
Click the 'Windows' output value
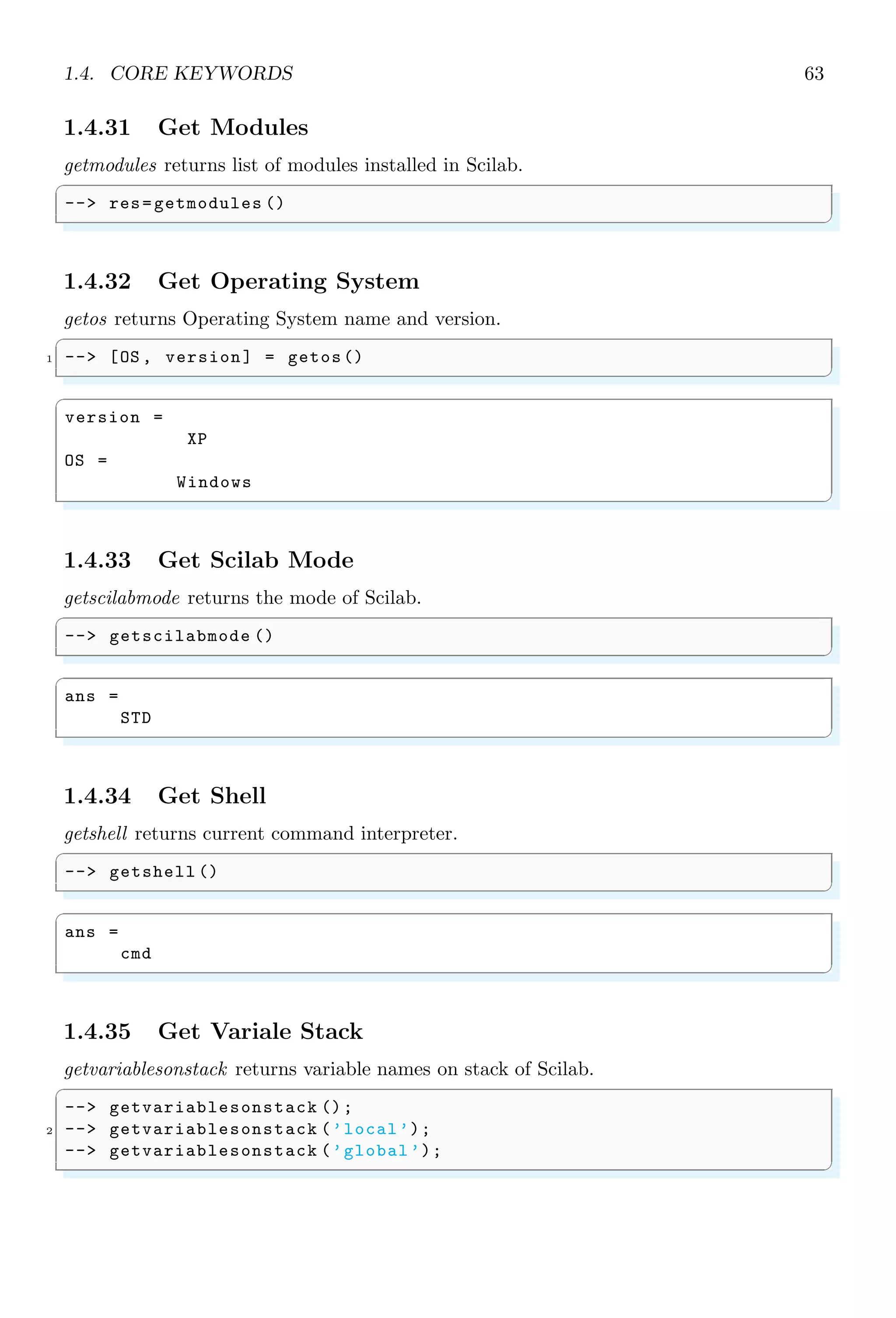214,482
